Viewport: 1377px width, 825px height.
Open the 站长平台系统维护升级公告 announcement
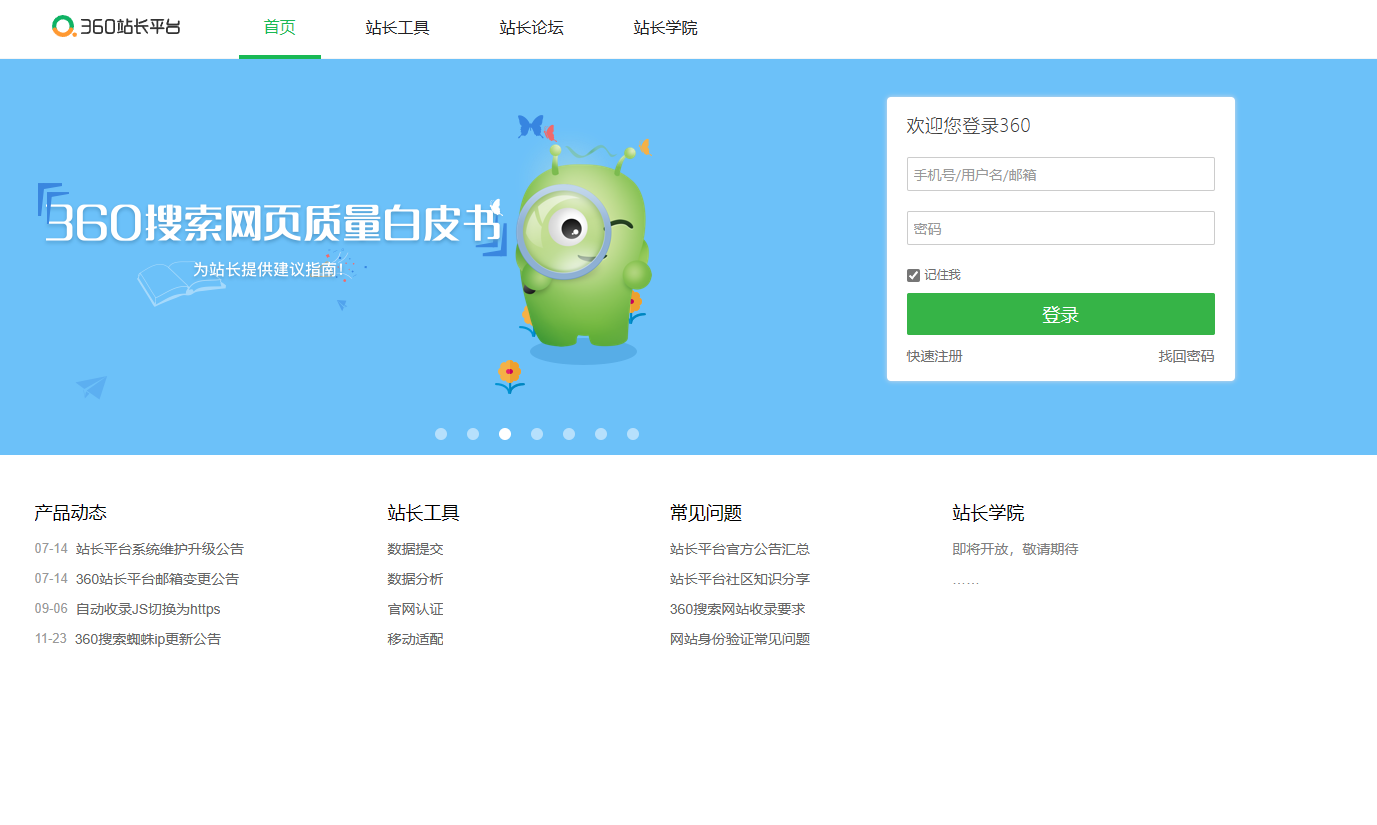(159, 549)
